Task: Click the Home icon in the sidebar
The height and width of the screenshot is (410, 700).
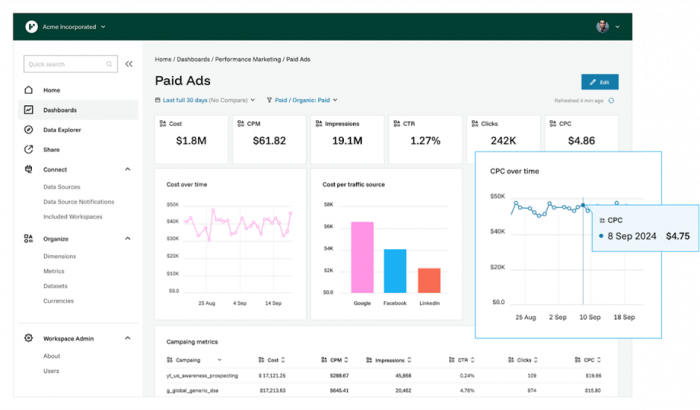Action: tap(29, 90)
